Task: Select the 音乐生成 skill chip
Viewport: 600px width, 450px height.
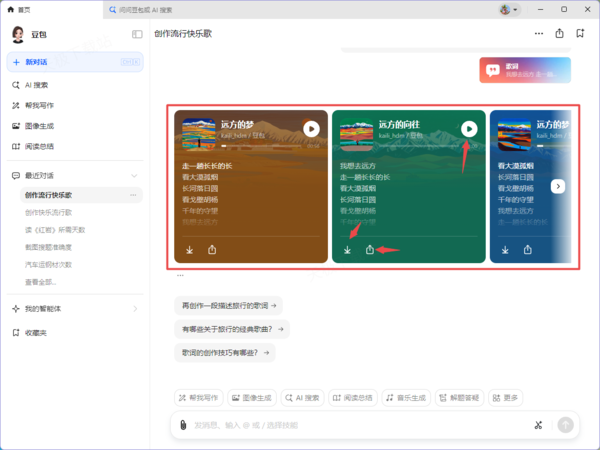Action: click(x=406, y=397)
